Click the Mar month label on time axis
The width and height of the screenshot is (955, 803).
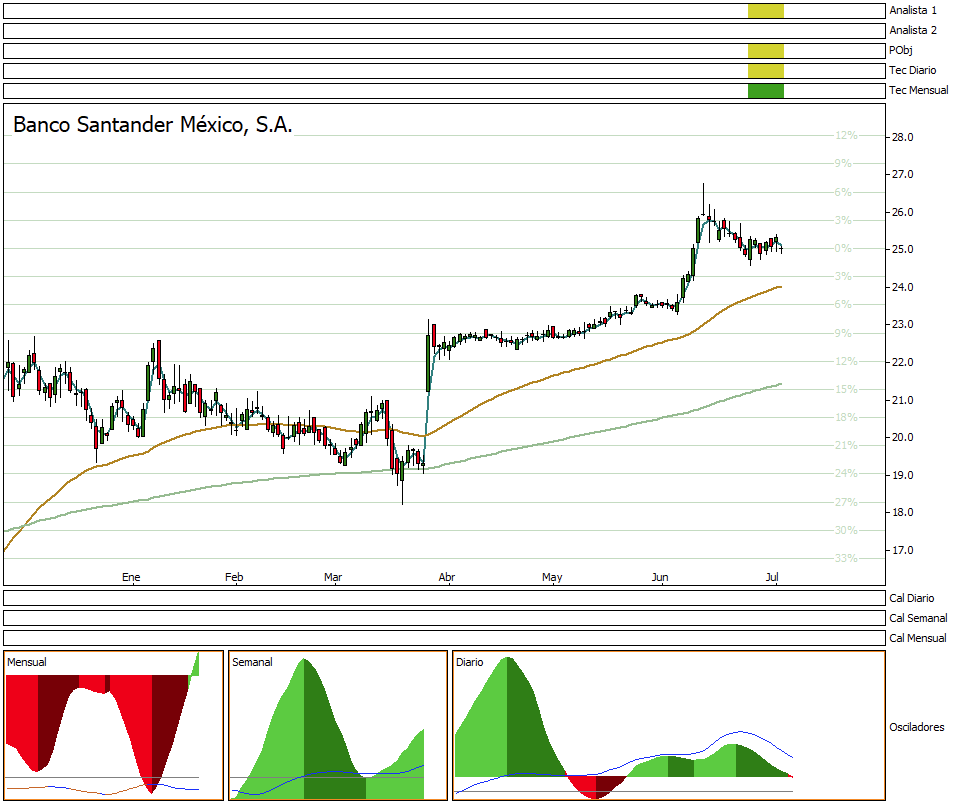click(x=333, y=577)
